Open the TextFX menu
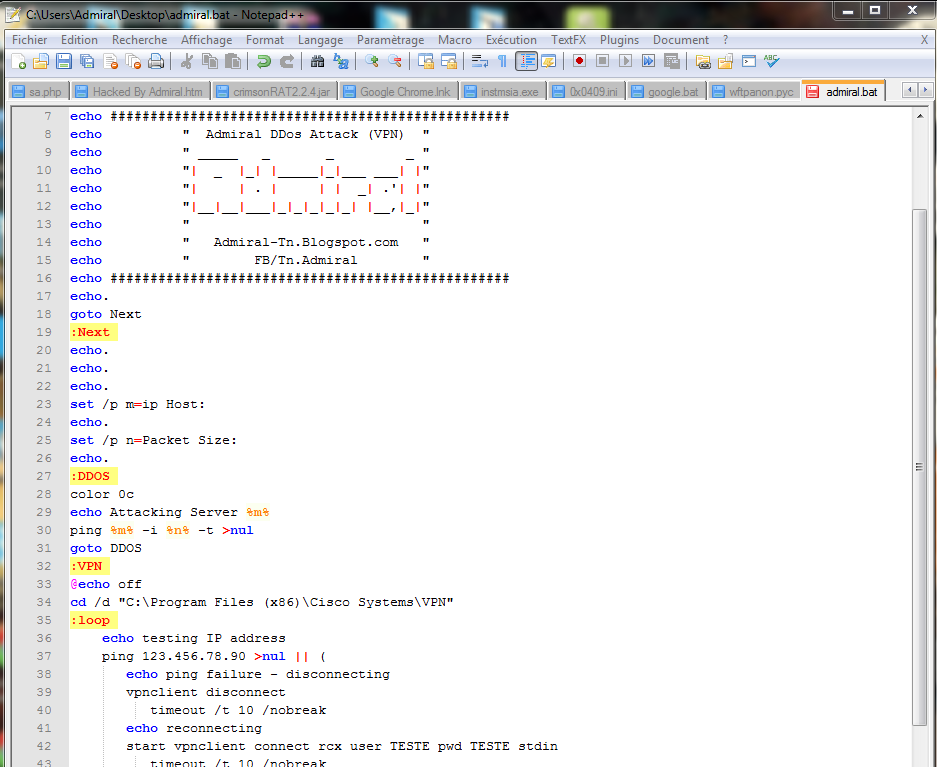 tap(568, 40)
